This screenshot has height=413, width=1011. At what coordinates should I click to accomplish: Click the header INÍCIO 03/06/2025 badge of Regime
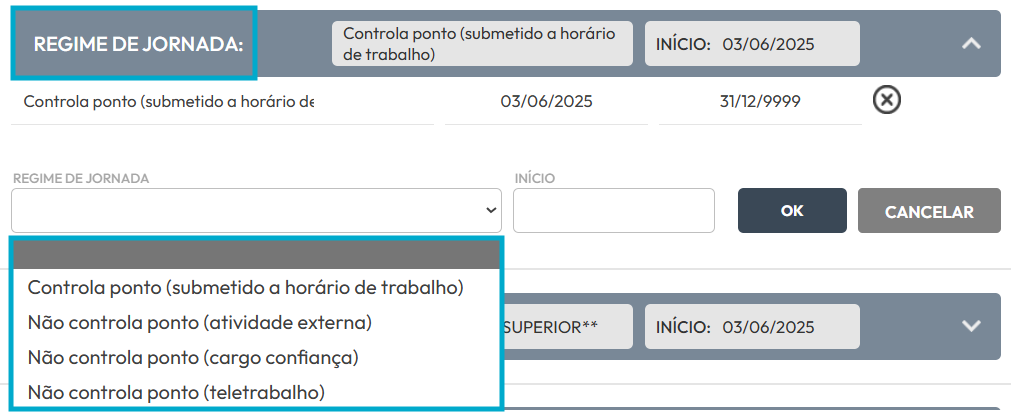click(752, 44)
